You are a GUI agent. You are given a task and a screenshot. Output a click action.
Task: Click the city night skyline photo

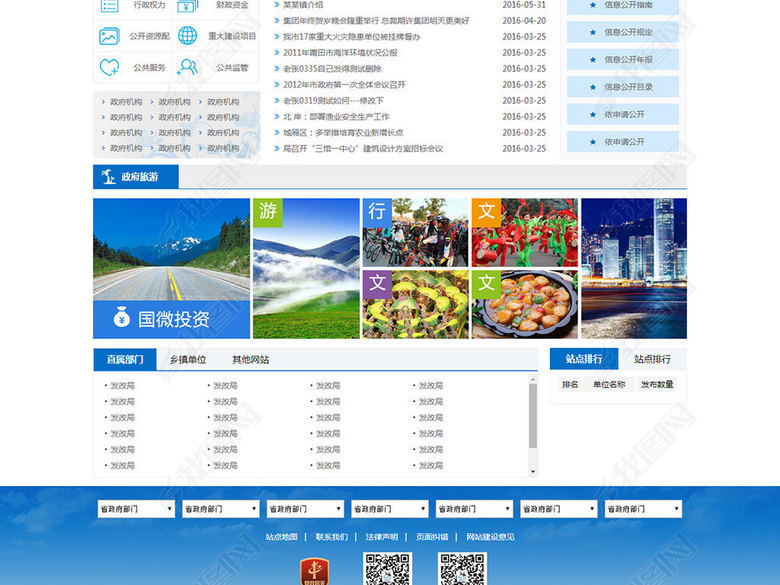coord(634,269)
